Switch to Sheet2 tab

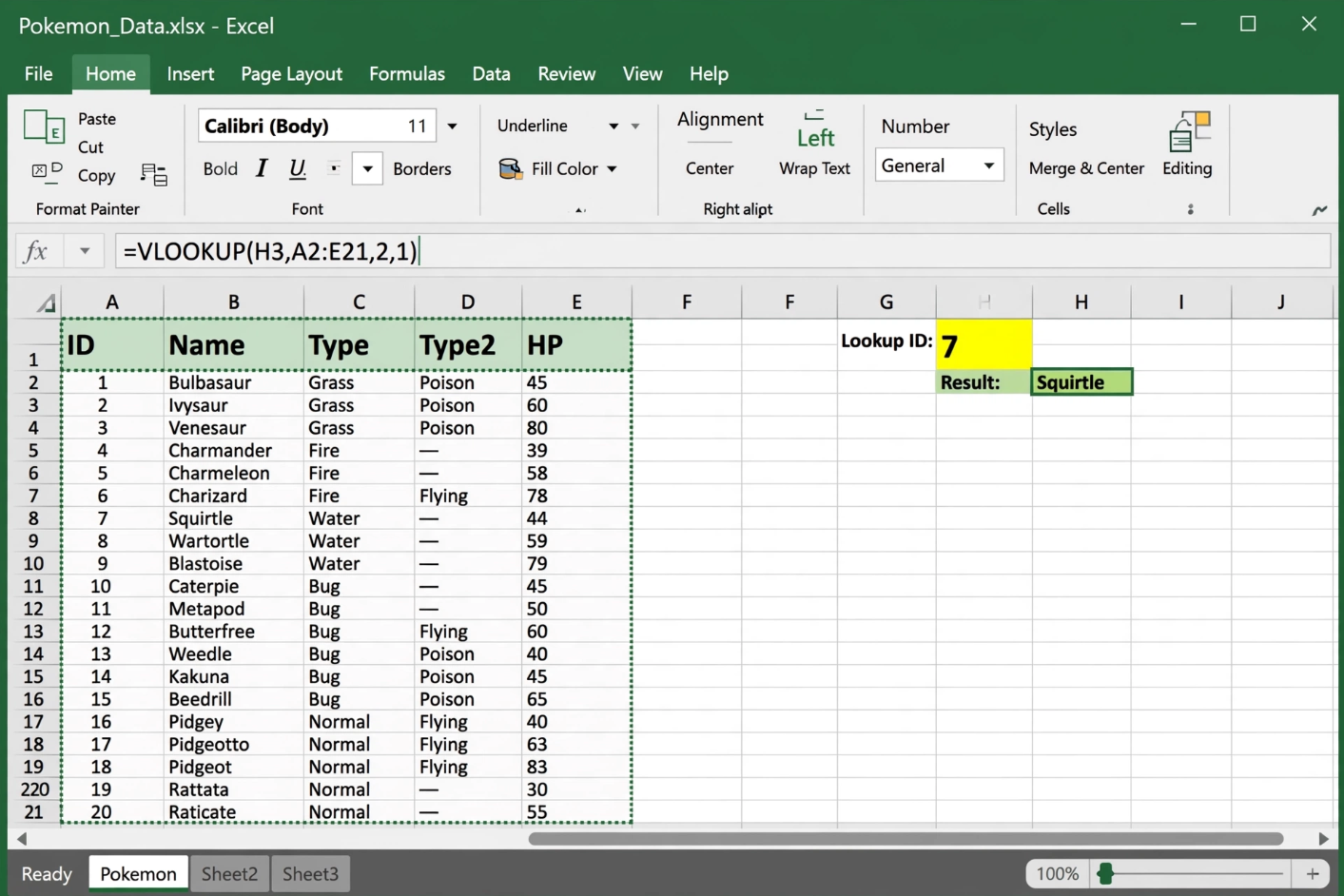229,873
